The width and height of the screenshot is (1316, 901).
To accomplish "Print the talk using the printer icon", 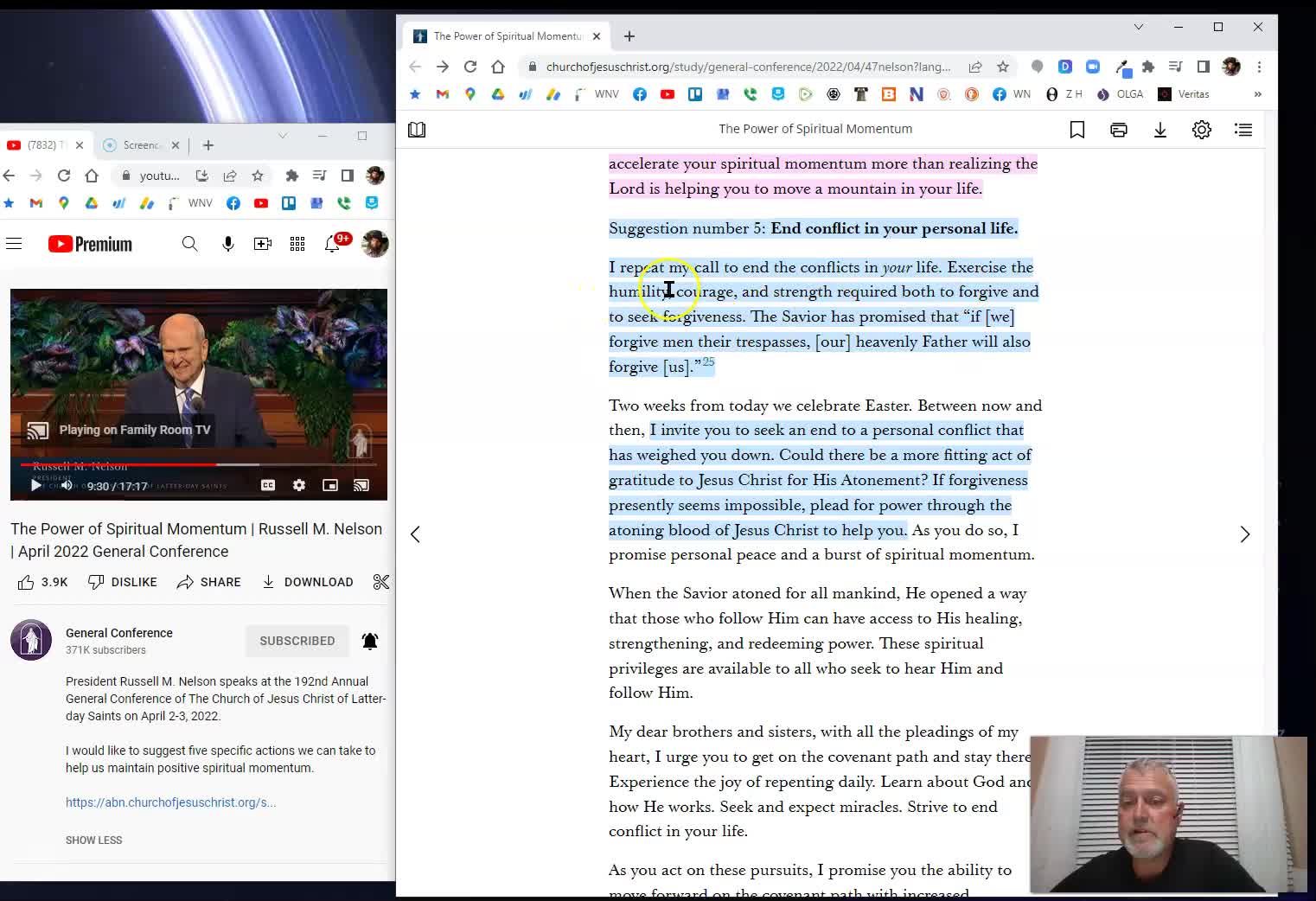I will pos(1119,130).
